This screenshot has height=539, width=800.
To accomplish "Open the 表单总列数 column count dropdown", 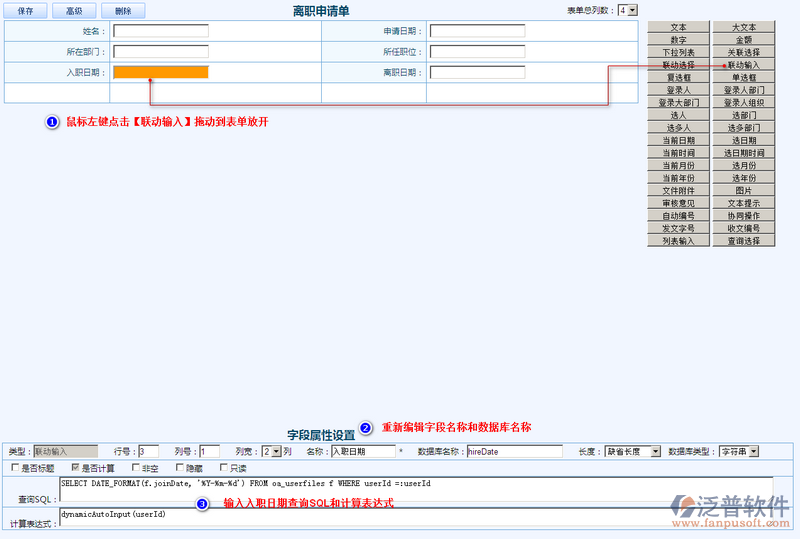I will click(628, 10).
